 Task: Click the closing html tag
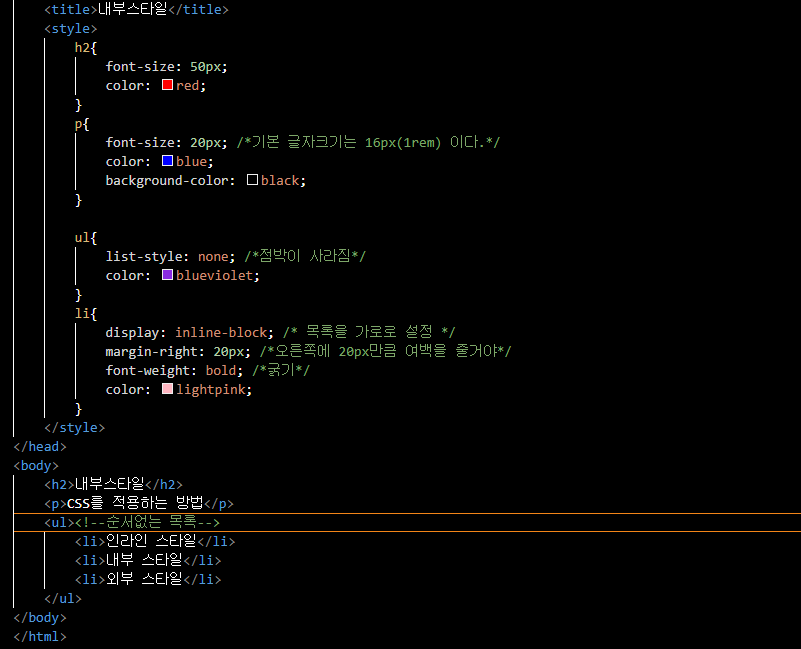coord(40,636)
